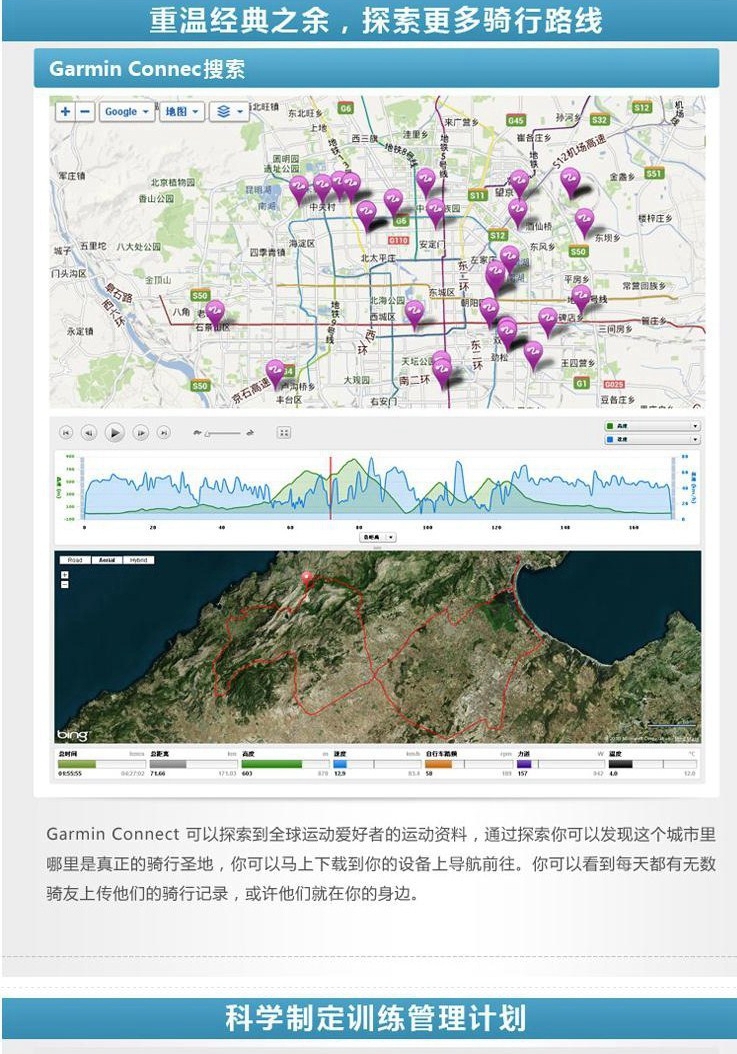The height and width of the screenshot is (1054, 737).
Task: Click the 科学制定训练管理计划 banner heading
Action: (x=375, y=1018)
